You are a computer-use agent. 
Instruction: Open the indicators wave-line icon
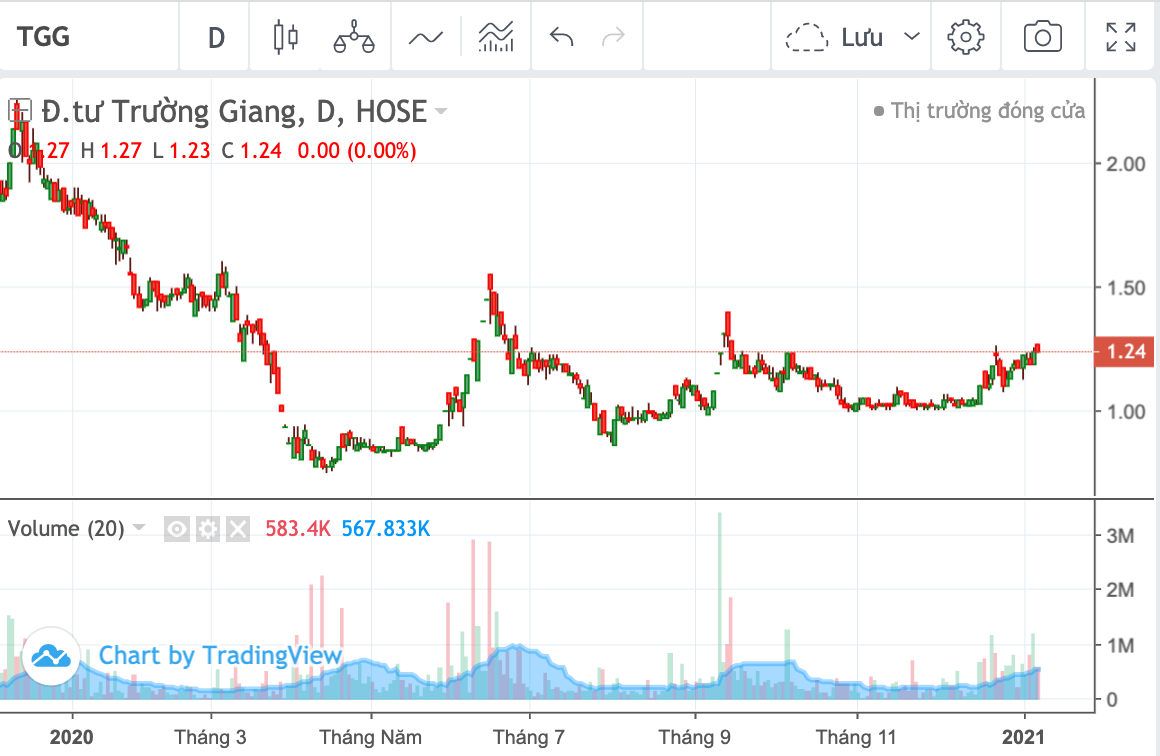[425, 38]
